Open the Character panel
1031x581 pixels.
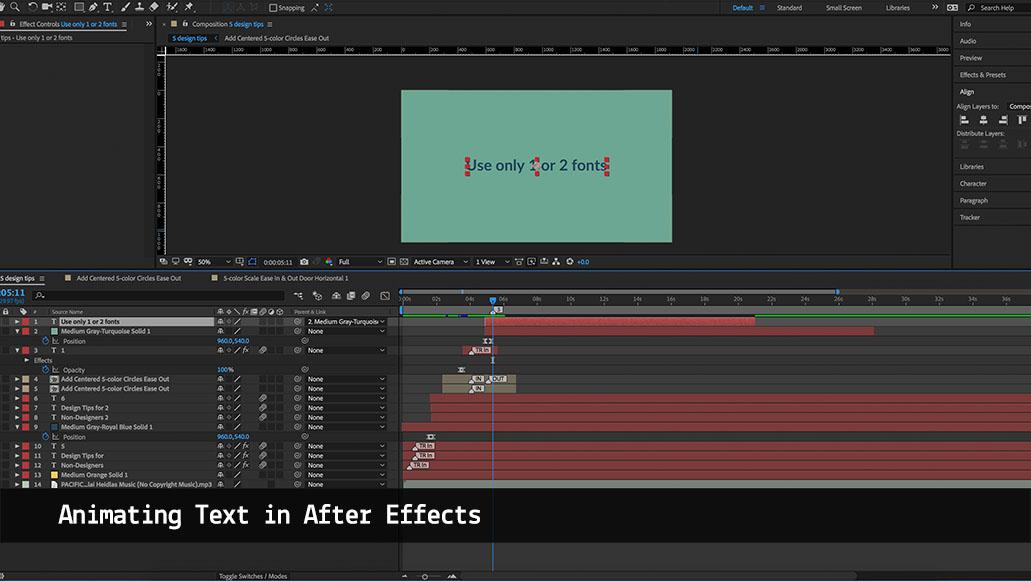pyautogui.click(x=973, y=184)
